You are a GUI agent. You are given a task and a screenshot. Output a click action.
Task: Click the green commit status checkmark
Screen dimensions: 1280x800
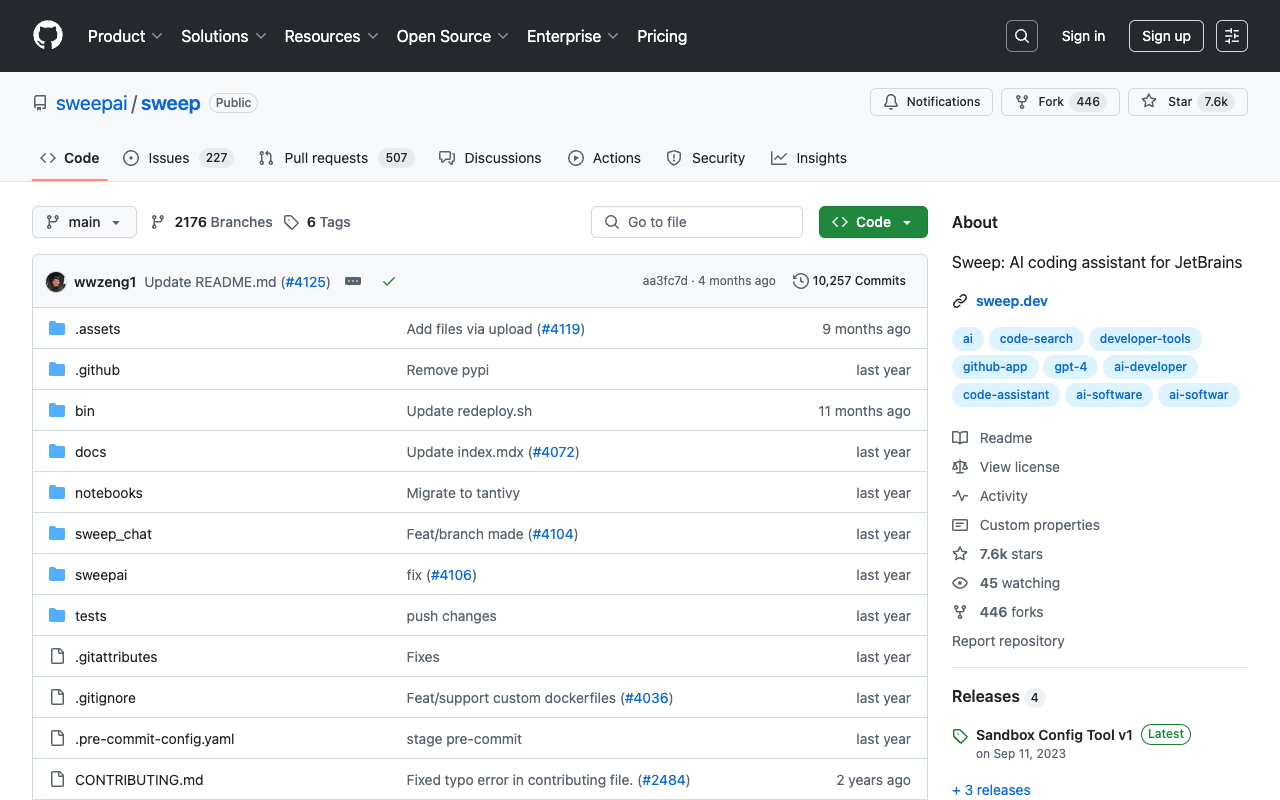tap(389, 281)
